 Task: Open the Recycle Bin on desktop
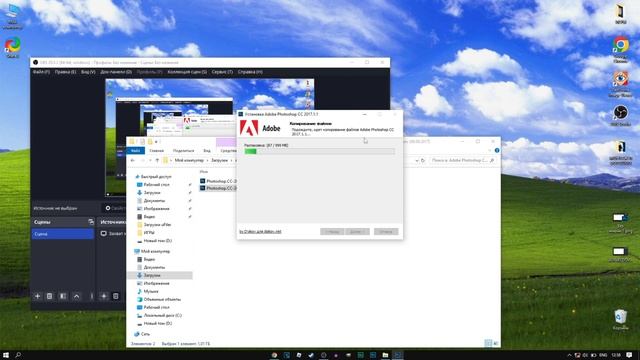[x=620, y=319]
